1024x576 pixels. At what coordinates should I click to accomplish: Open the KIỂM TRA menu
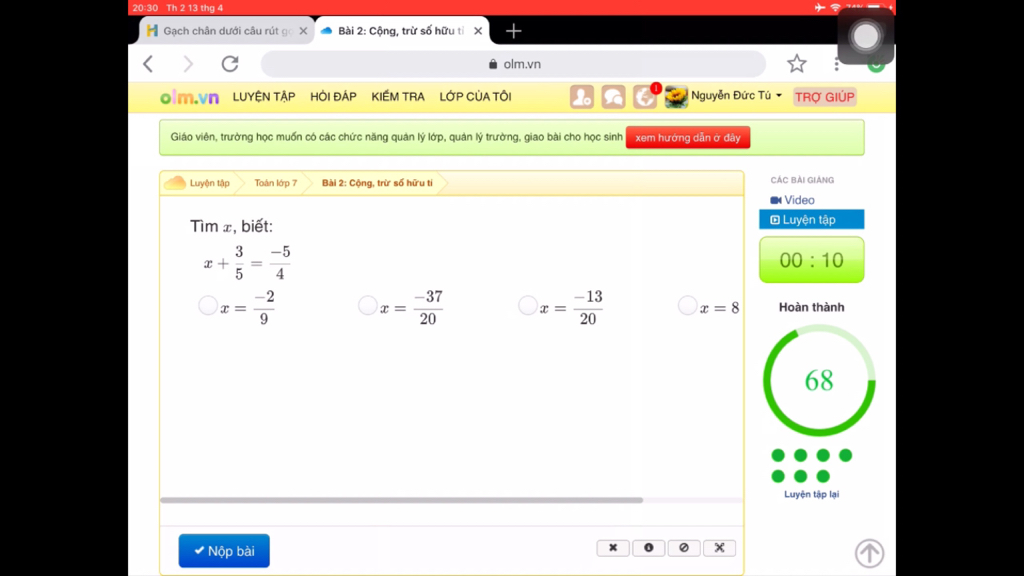tap(398, 97)
